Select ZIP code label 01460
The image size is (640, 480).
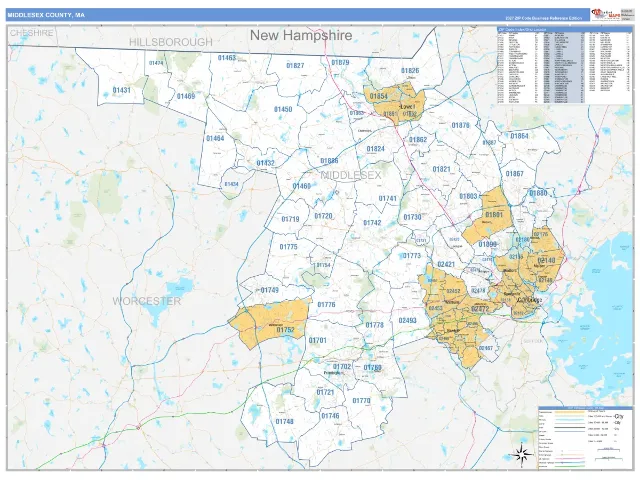[x=302, y=186]
